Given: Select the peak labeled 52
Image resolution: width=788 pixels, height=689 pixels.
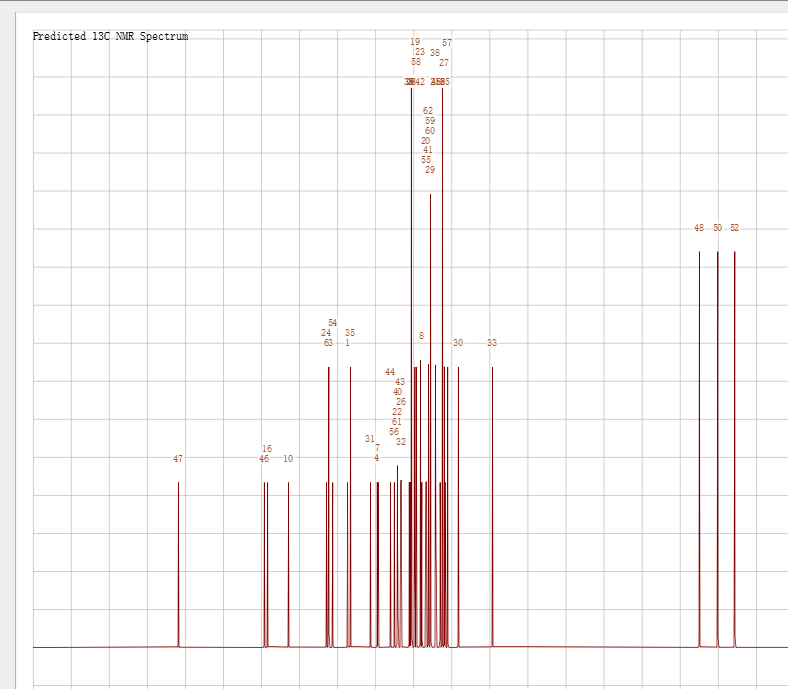Looking at the screenshot, I should [734, 228].
